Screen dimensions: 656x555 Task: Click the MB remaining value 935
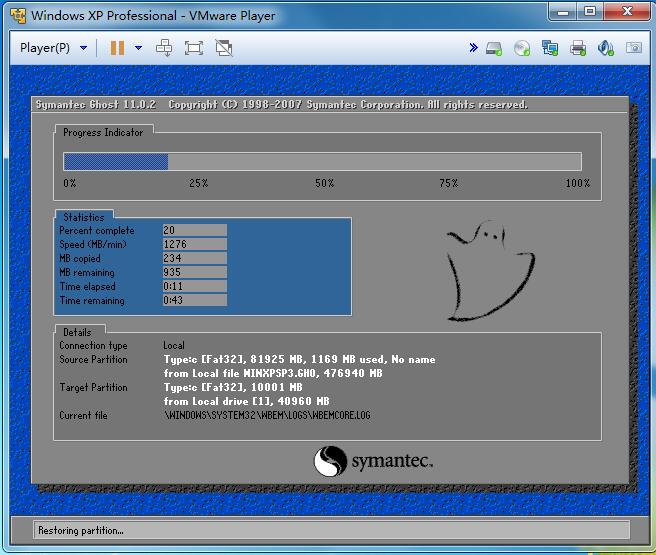click(195, 272)
